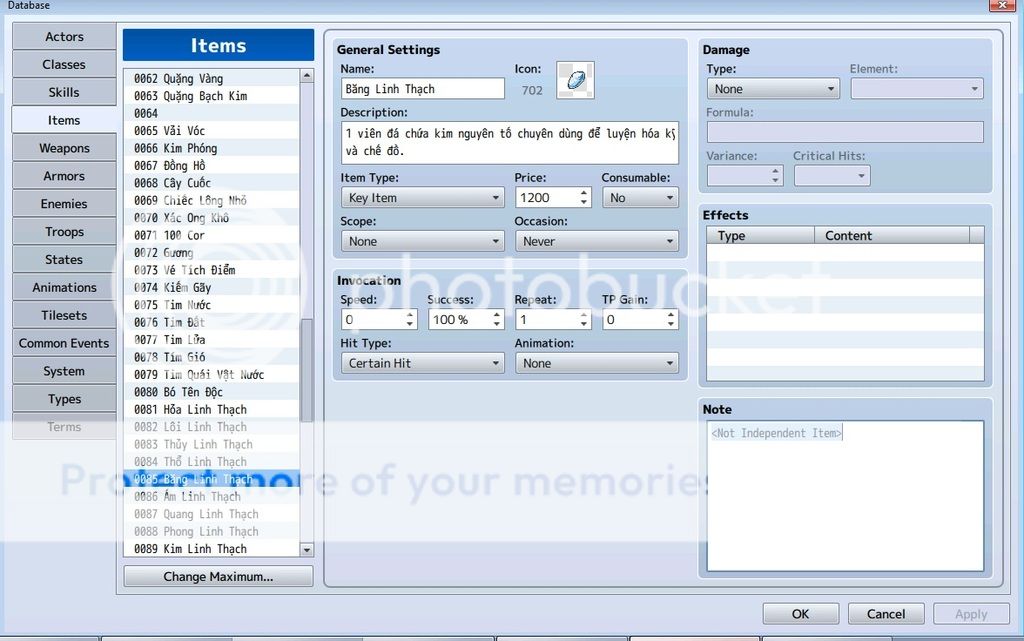The height and width of the screenshot is (641, 1024).
Task: Open the Hit Type dropdown
Action: coord(421,363)
